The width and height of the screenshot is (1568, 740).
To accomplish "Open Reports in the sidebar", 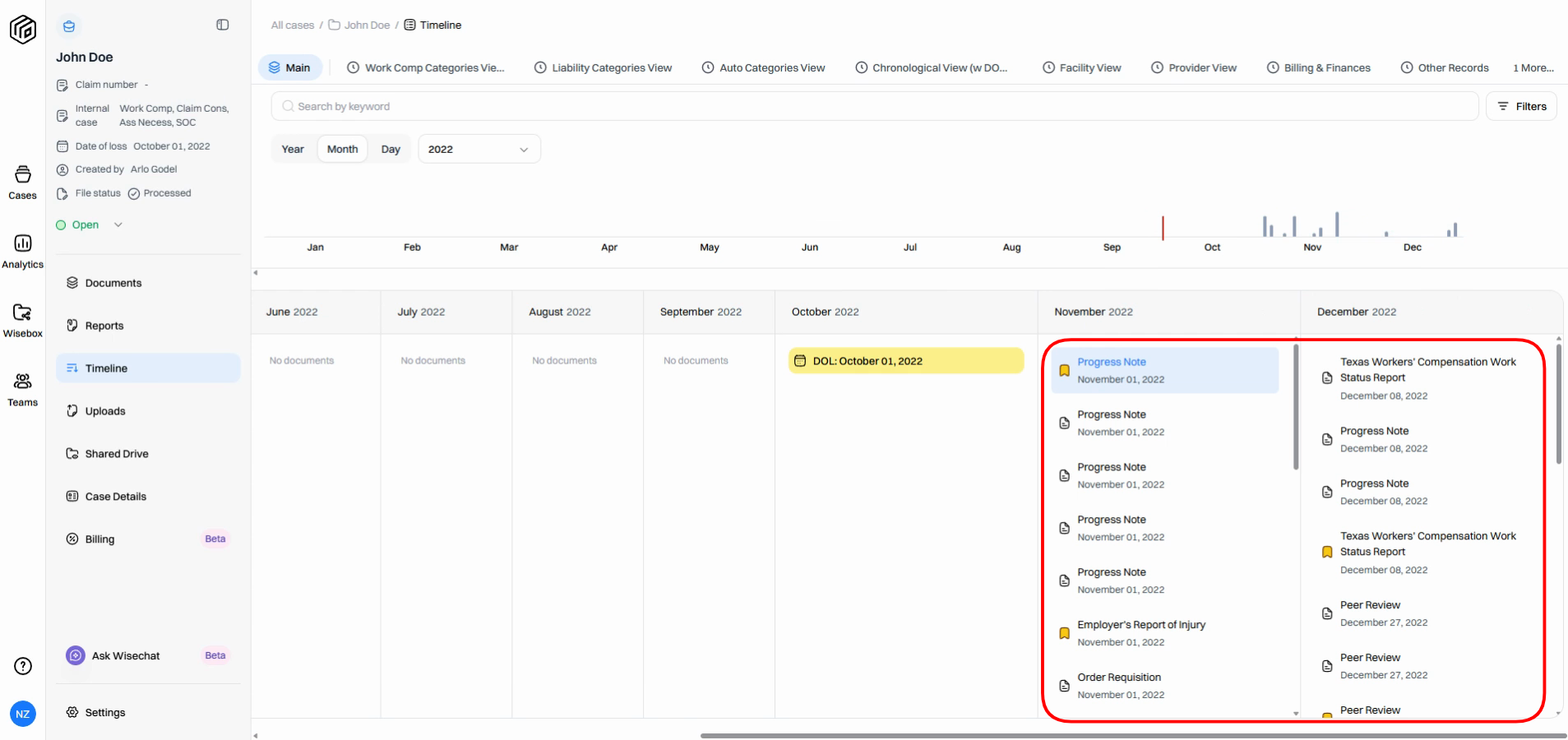I will coord(148,326).
